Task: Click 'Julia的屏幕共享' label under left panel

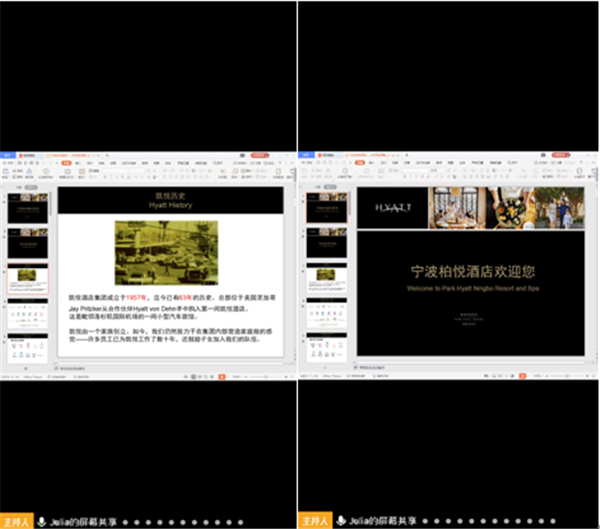Action: point(83,522)
